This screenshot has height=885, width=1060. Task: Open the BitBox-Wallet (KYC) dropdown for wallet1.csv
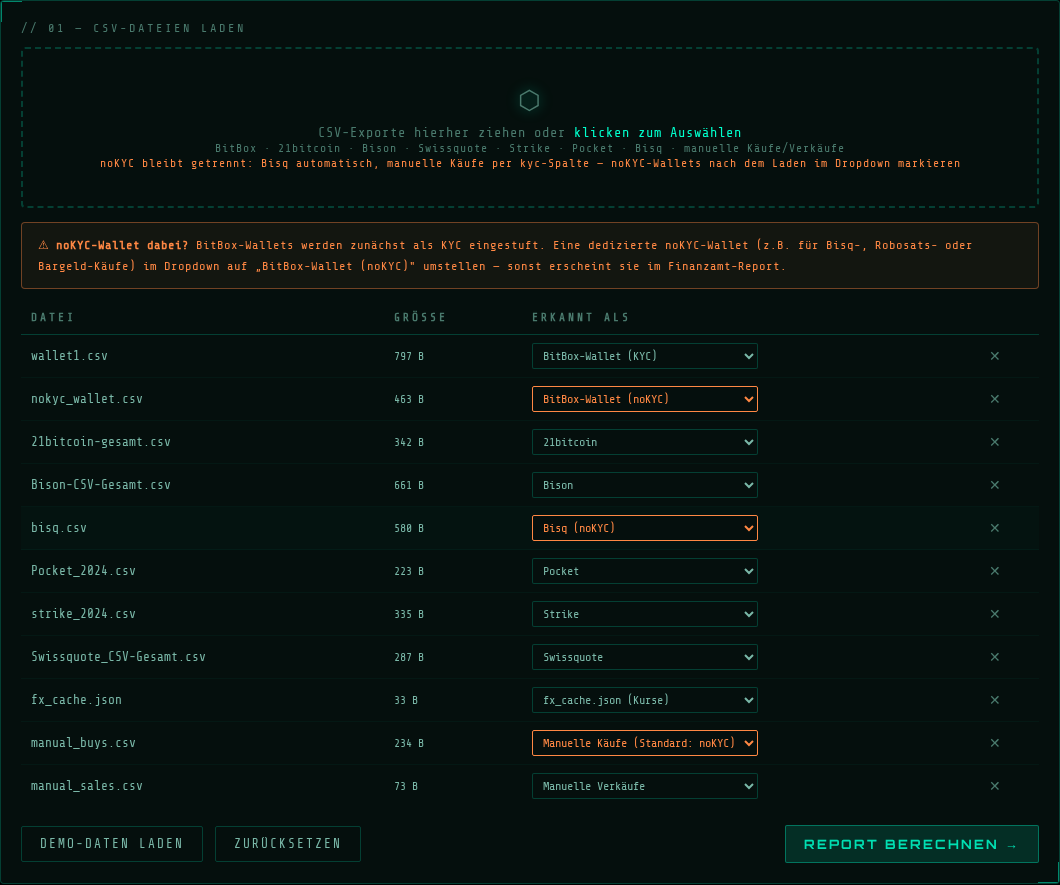(x=644, y=356)
